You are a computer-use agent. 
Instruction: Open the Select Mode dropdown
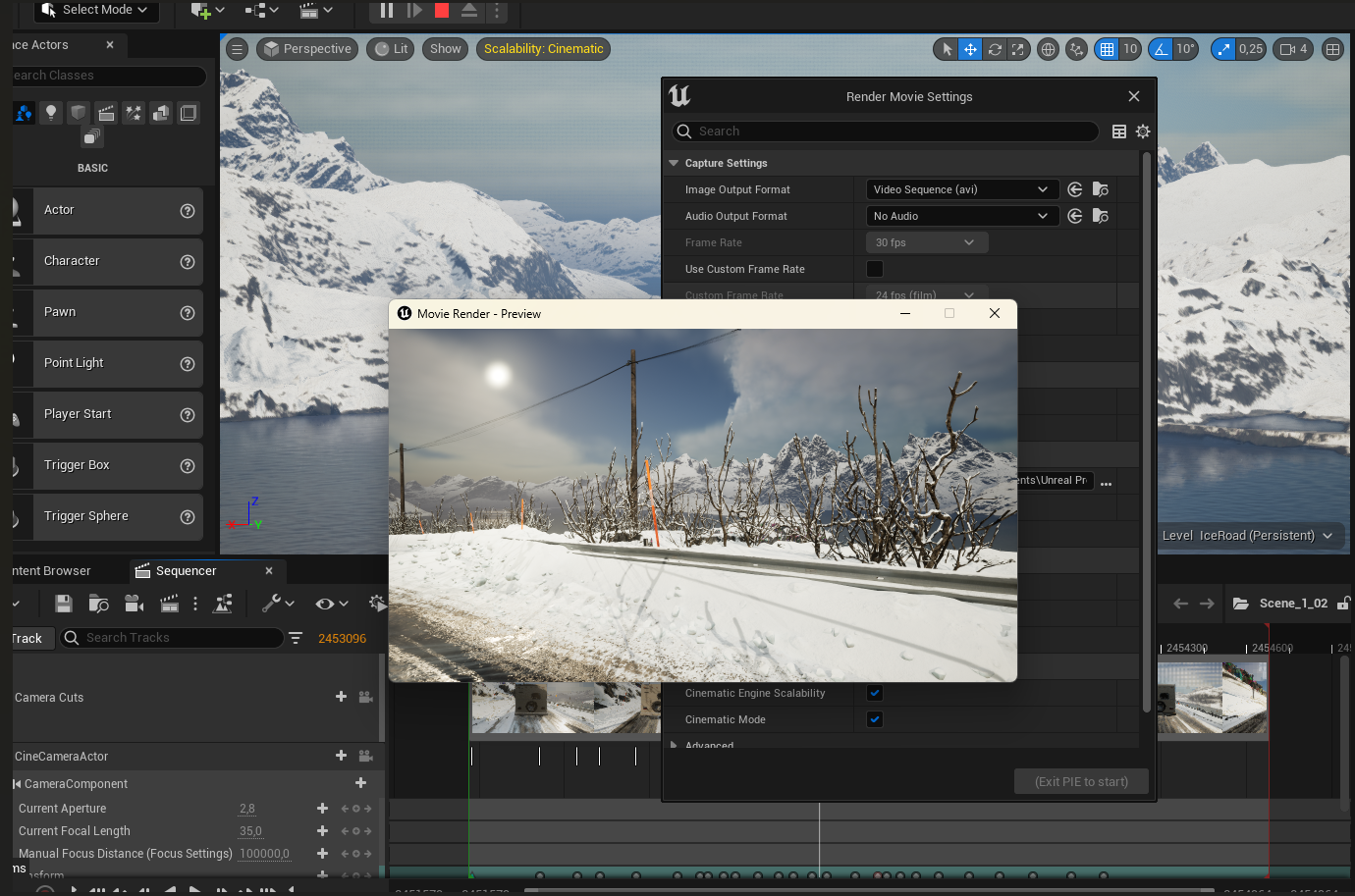96,10
